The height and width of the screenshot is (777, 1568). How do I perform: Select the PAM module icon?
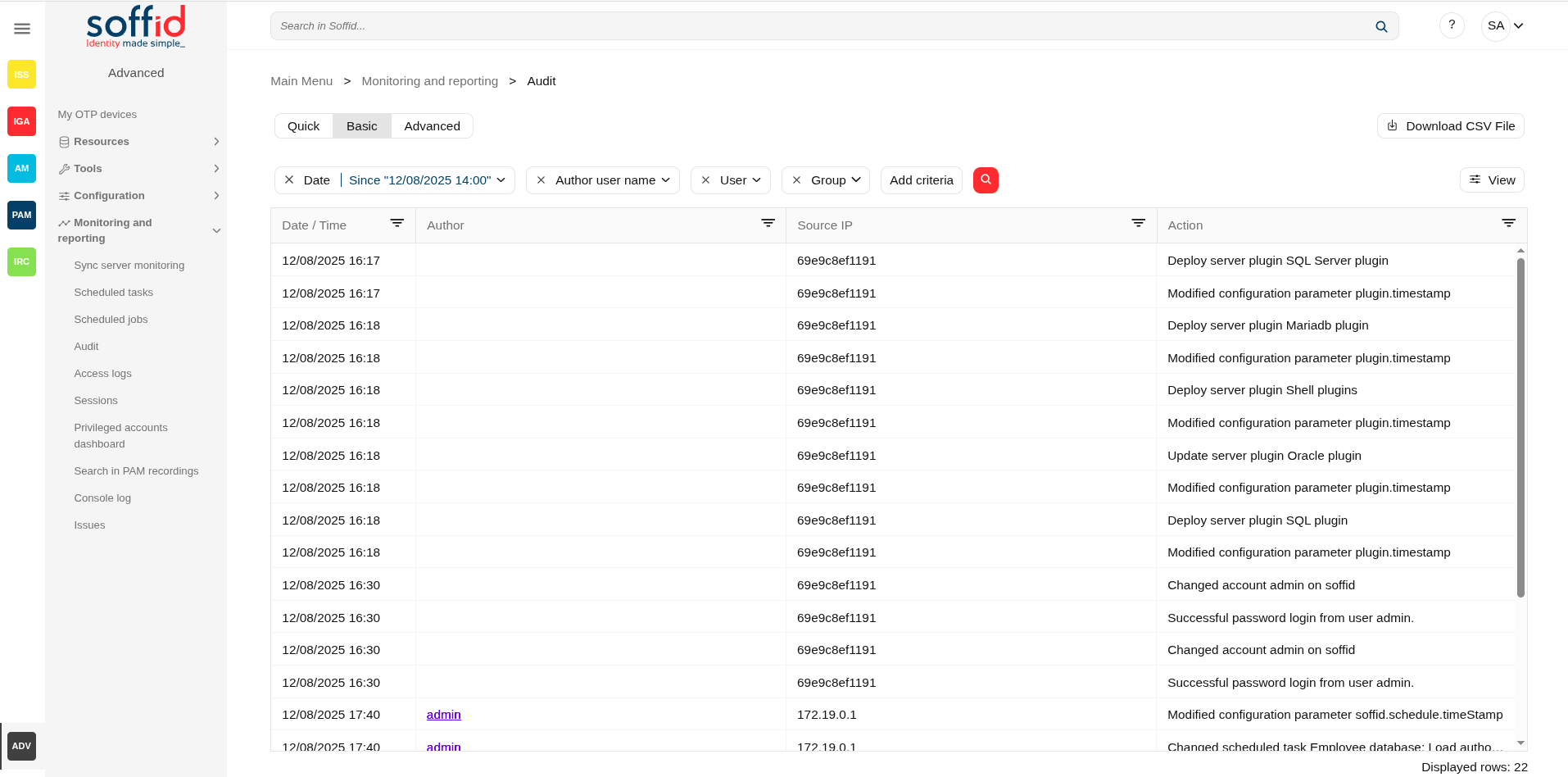pos(22,215)
